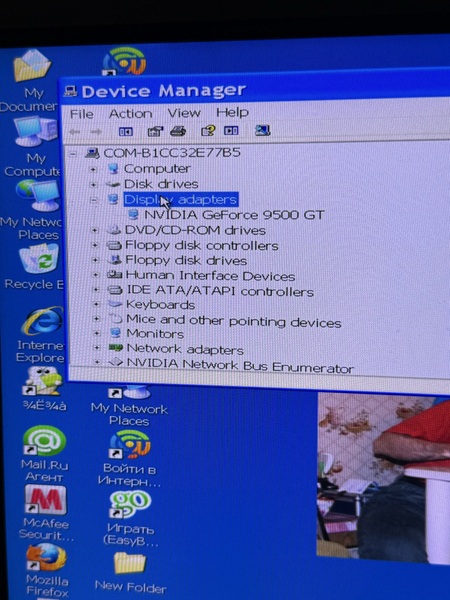Click the Print toolbar icon
This screenshot has width=450, height=600.
[178, 131]
